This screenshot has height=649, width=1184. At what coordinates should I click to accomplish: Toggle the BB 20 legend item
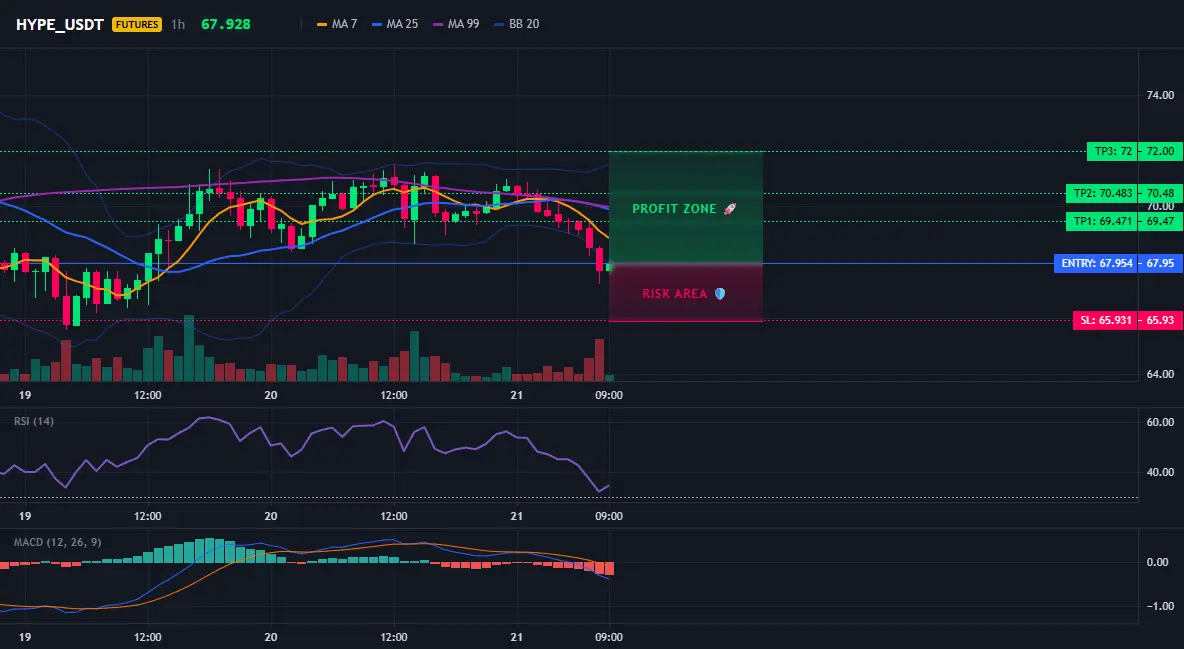tap(516, 24)
